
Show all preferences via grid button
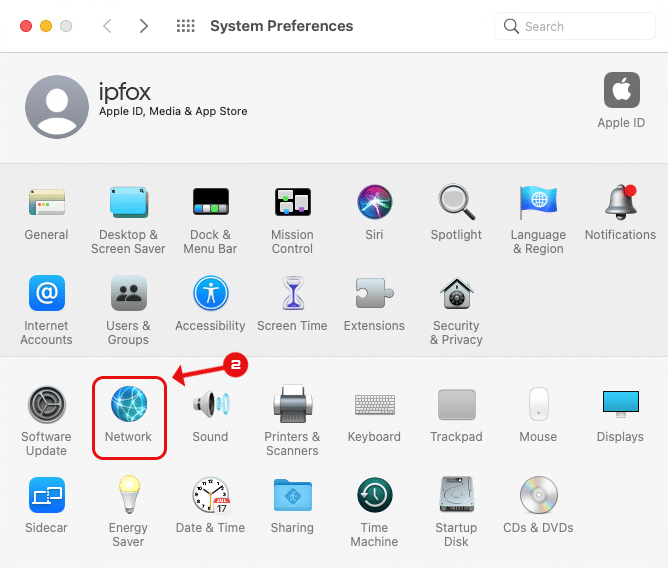[x=186, y=26]
